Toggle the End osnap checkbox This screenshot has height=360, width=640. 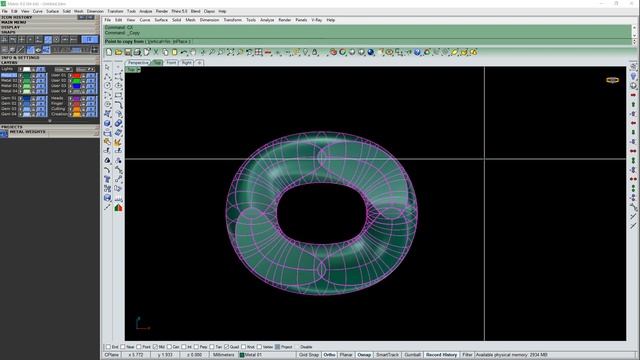coord(108,347)
